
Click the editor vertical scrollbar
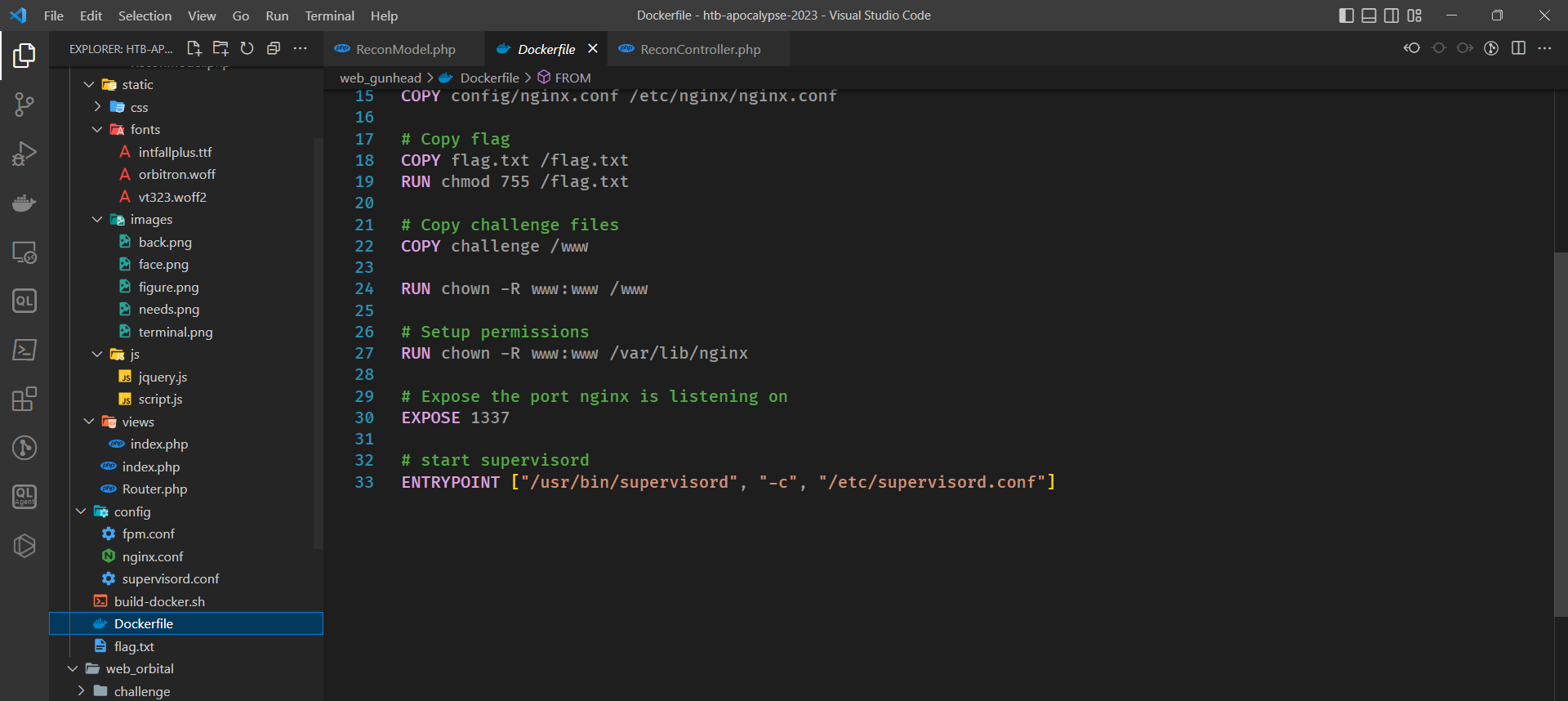1561,435
